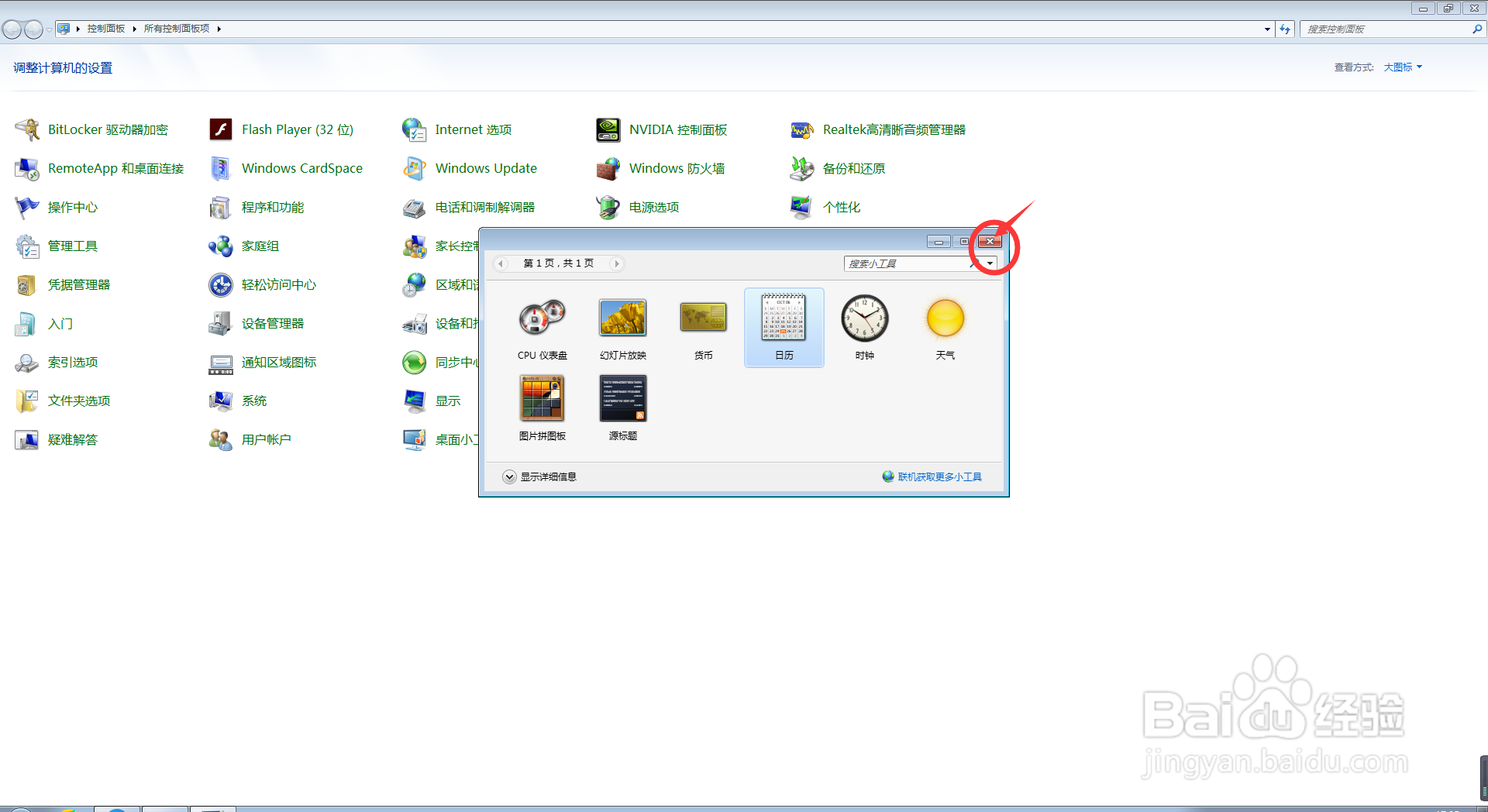Open 用户帐户 control panel item
Image resolution: width=1488 pixels, height=812 pixels.
click(x=250, y=439)
